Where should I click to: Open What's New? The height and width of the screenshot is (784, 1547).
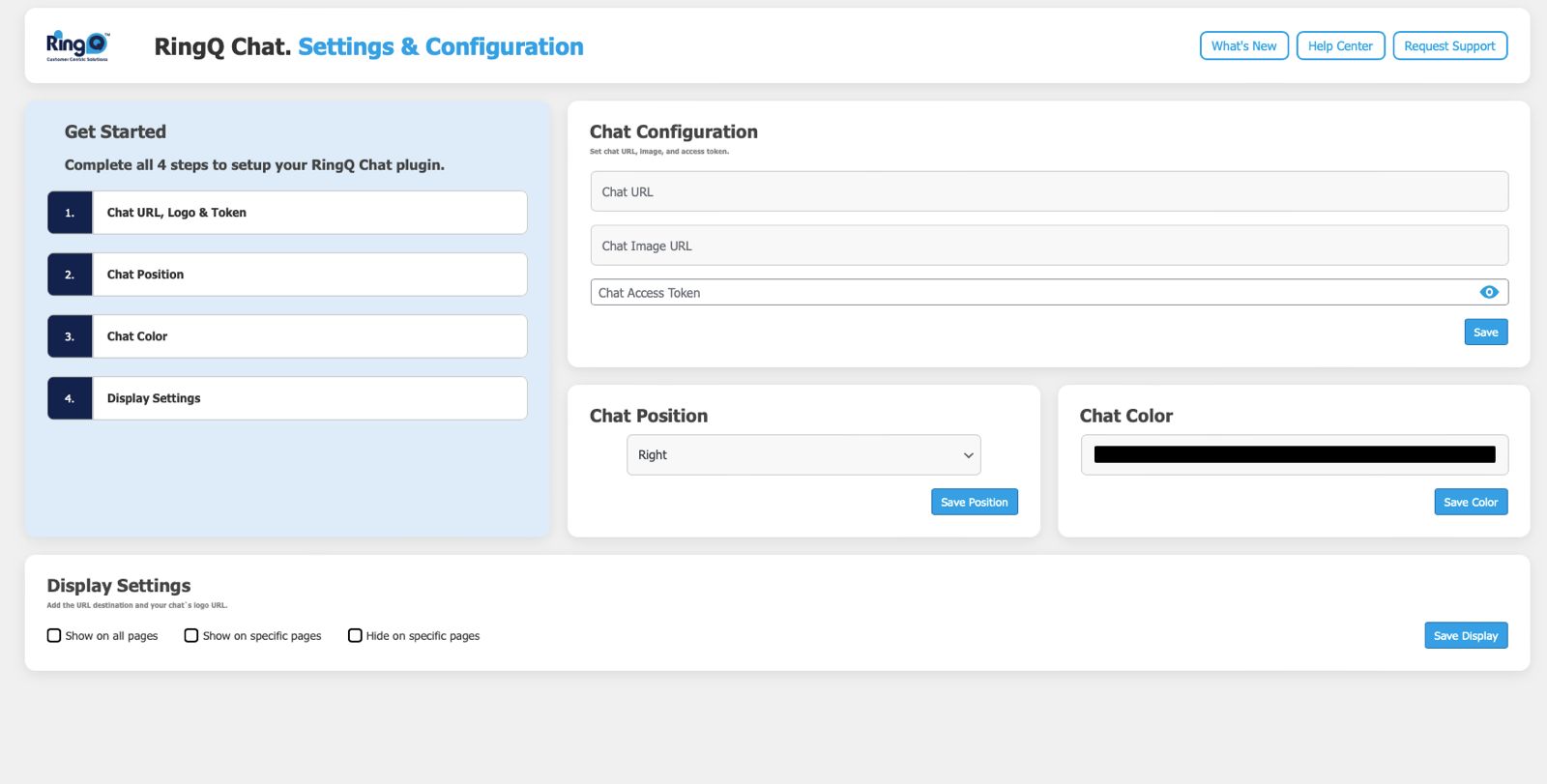[1243, 45]
